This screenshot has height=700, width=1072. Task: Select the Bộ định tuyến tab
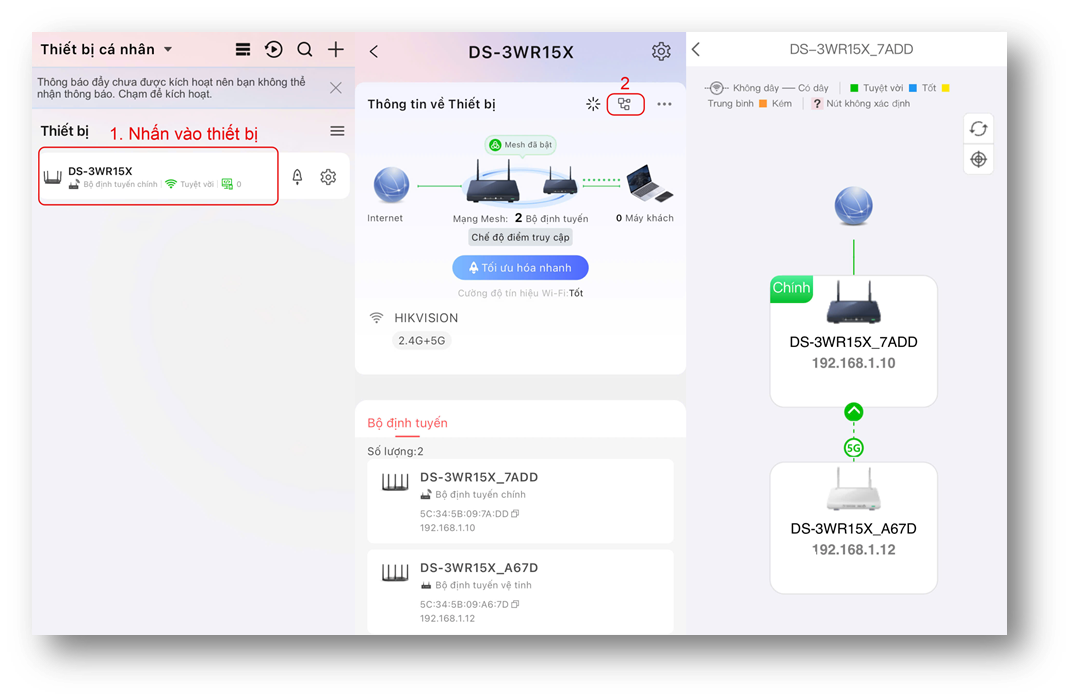click(407, 423)
